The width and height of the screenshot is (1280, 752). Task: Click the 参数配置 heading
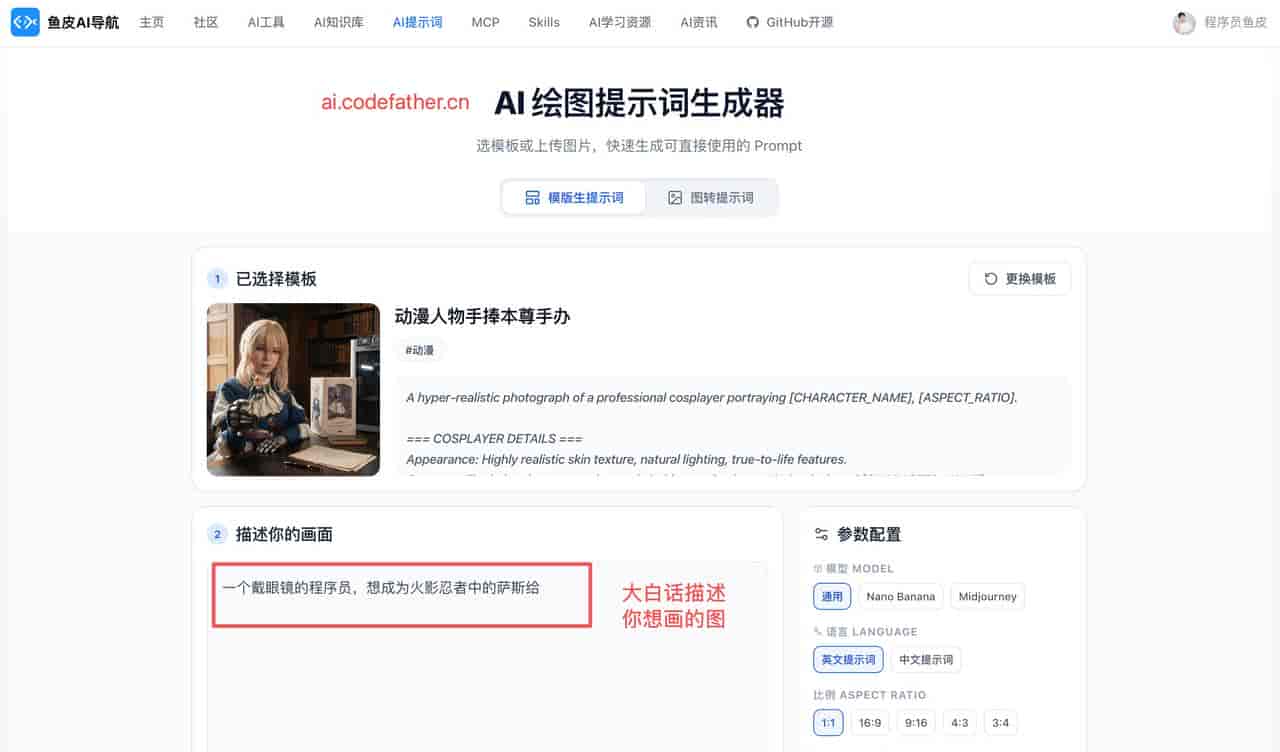[869, 534]
